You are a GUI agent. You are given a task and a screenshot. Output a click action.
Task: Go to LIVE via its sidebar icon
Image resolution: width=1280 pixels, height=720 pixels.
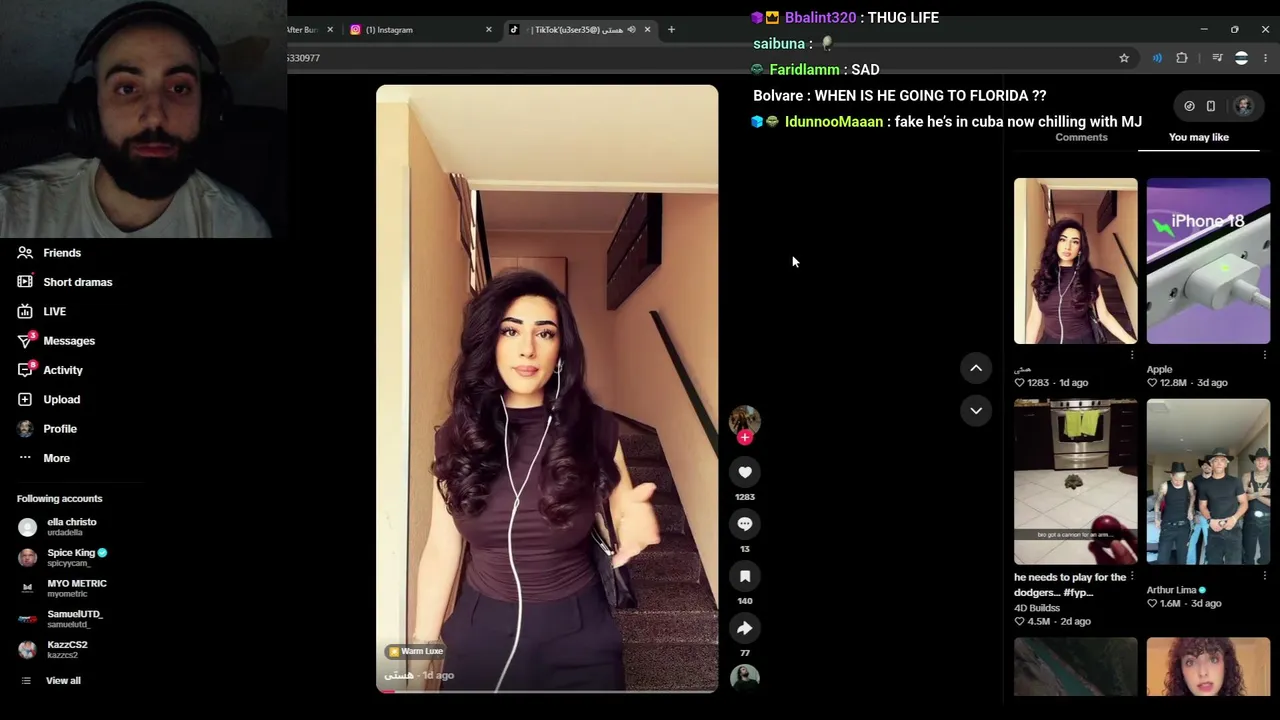click(25, 311)
